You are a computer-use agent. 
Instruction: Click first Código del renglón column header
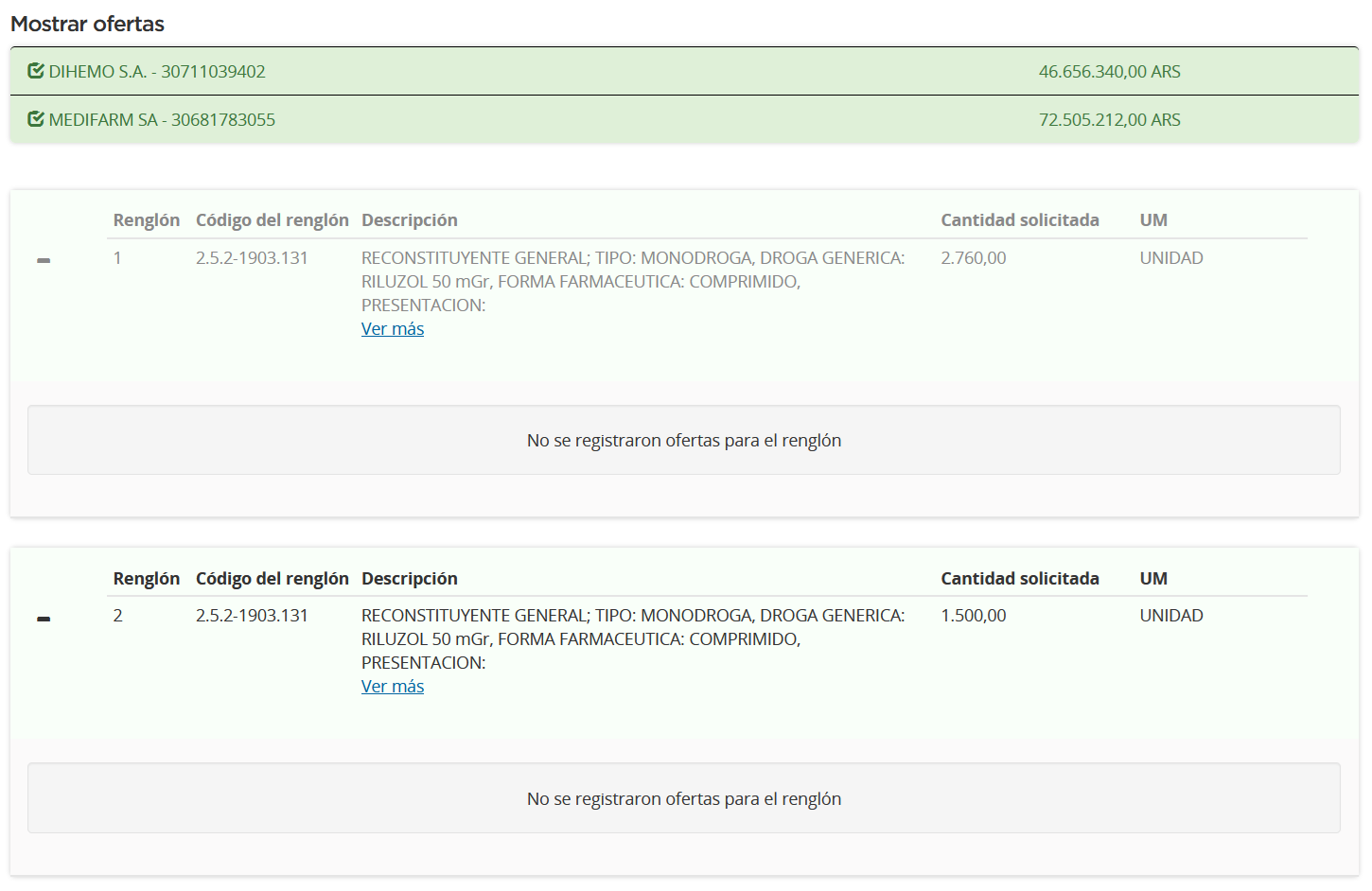273,220
